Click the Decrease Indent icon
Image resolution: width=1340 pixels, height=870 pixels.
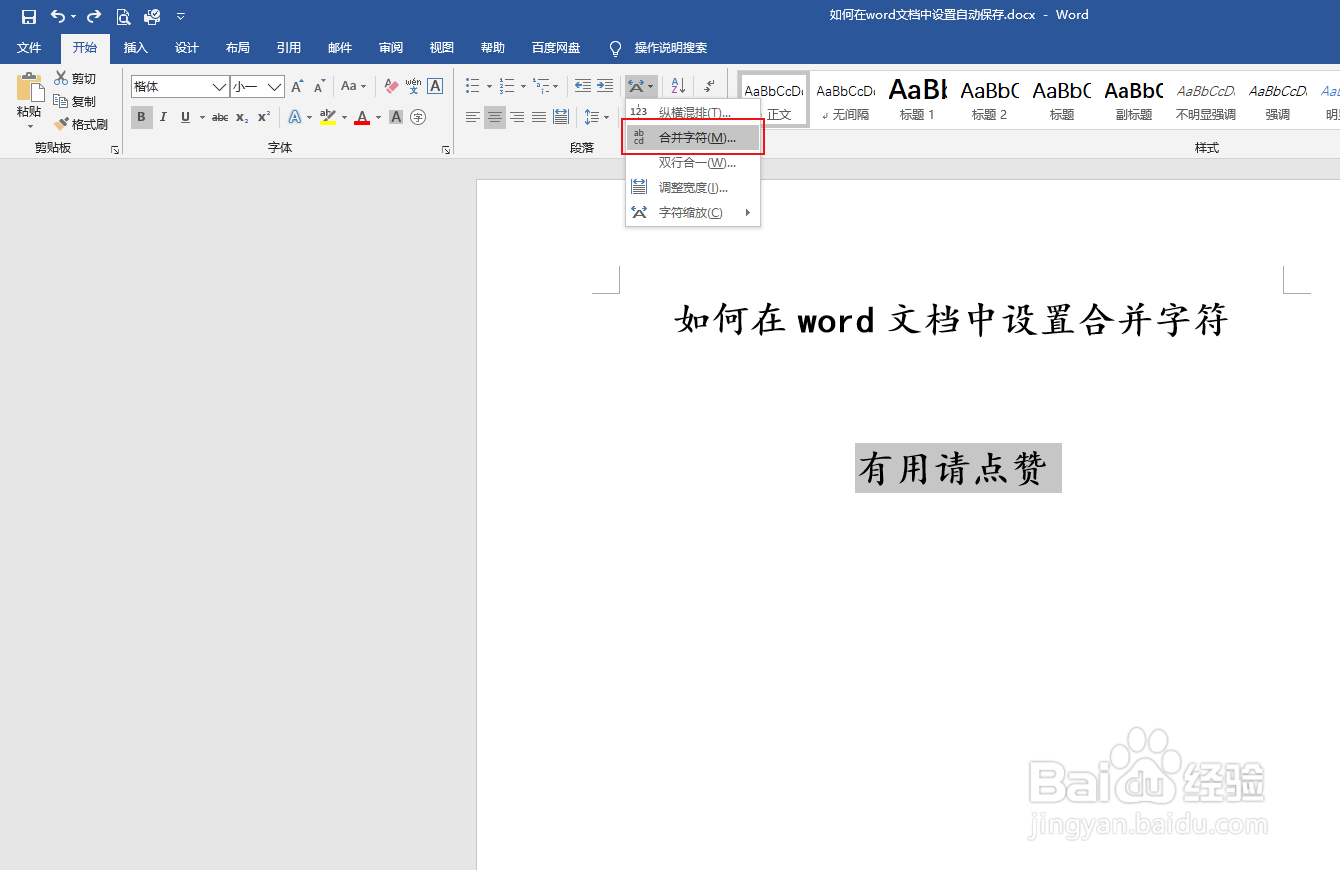(583, 87)
